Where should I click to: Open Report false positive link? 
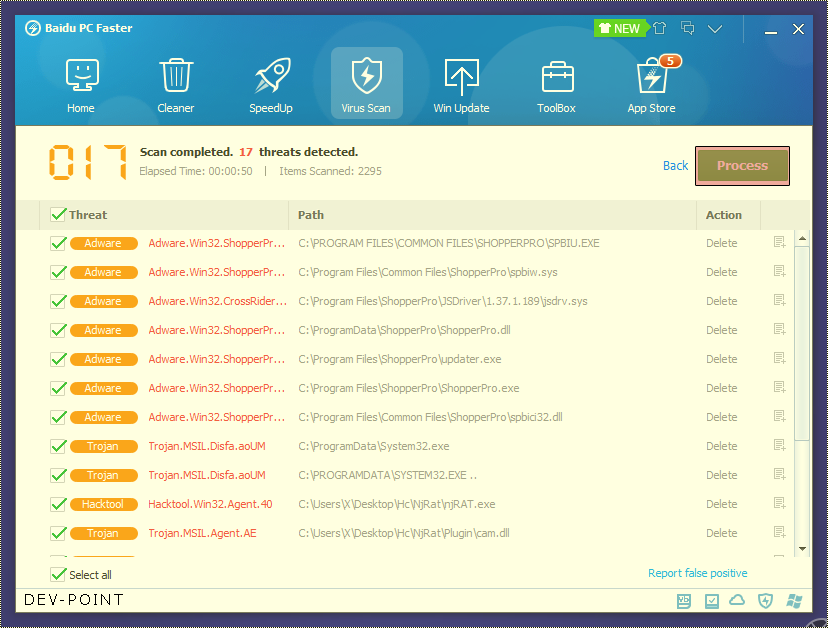tap(698, 573)
